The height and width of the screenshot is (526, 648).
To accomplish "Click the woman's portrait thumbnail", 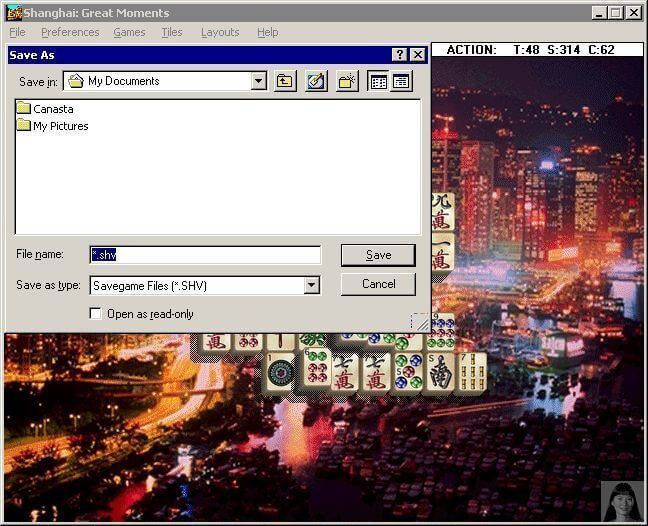I will [x=622, y=501].
